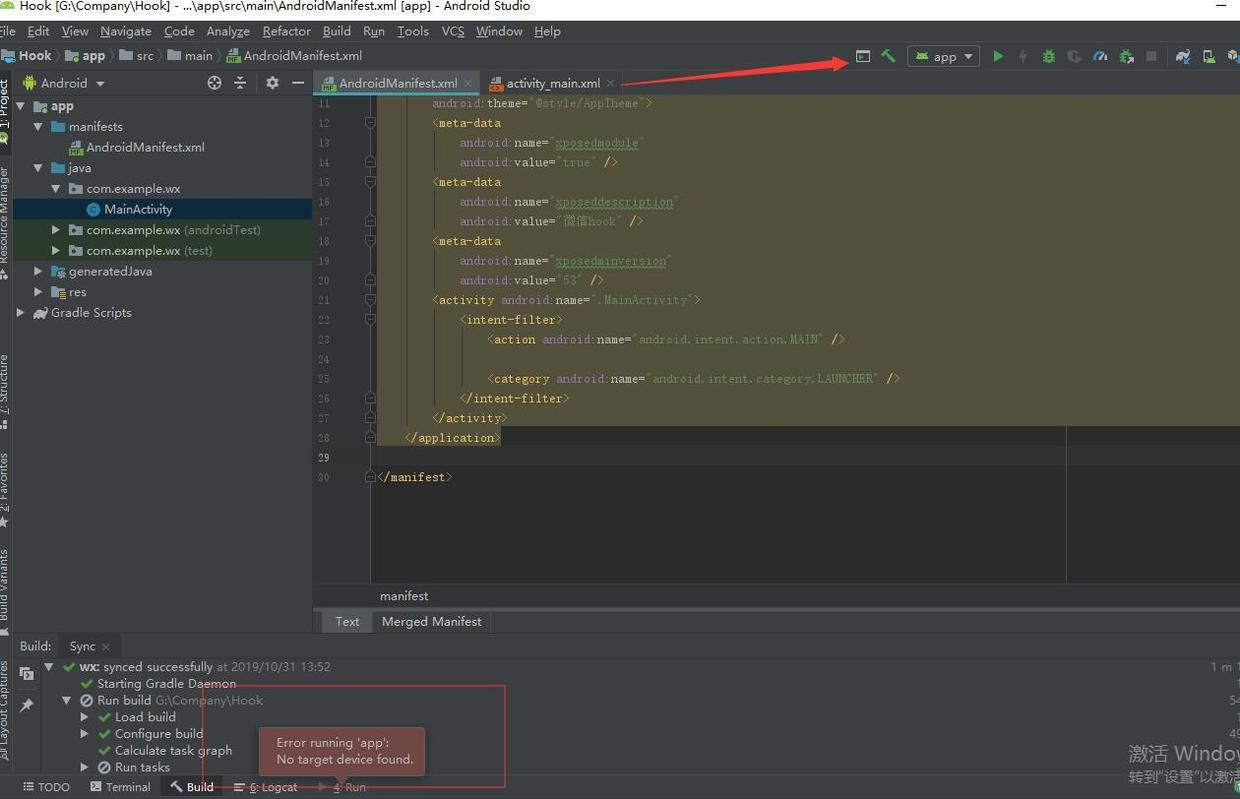Open the Profile app gauge icon
Viewport: 1240px width, 799px height.
(x=1100, y=57)
